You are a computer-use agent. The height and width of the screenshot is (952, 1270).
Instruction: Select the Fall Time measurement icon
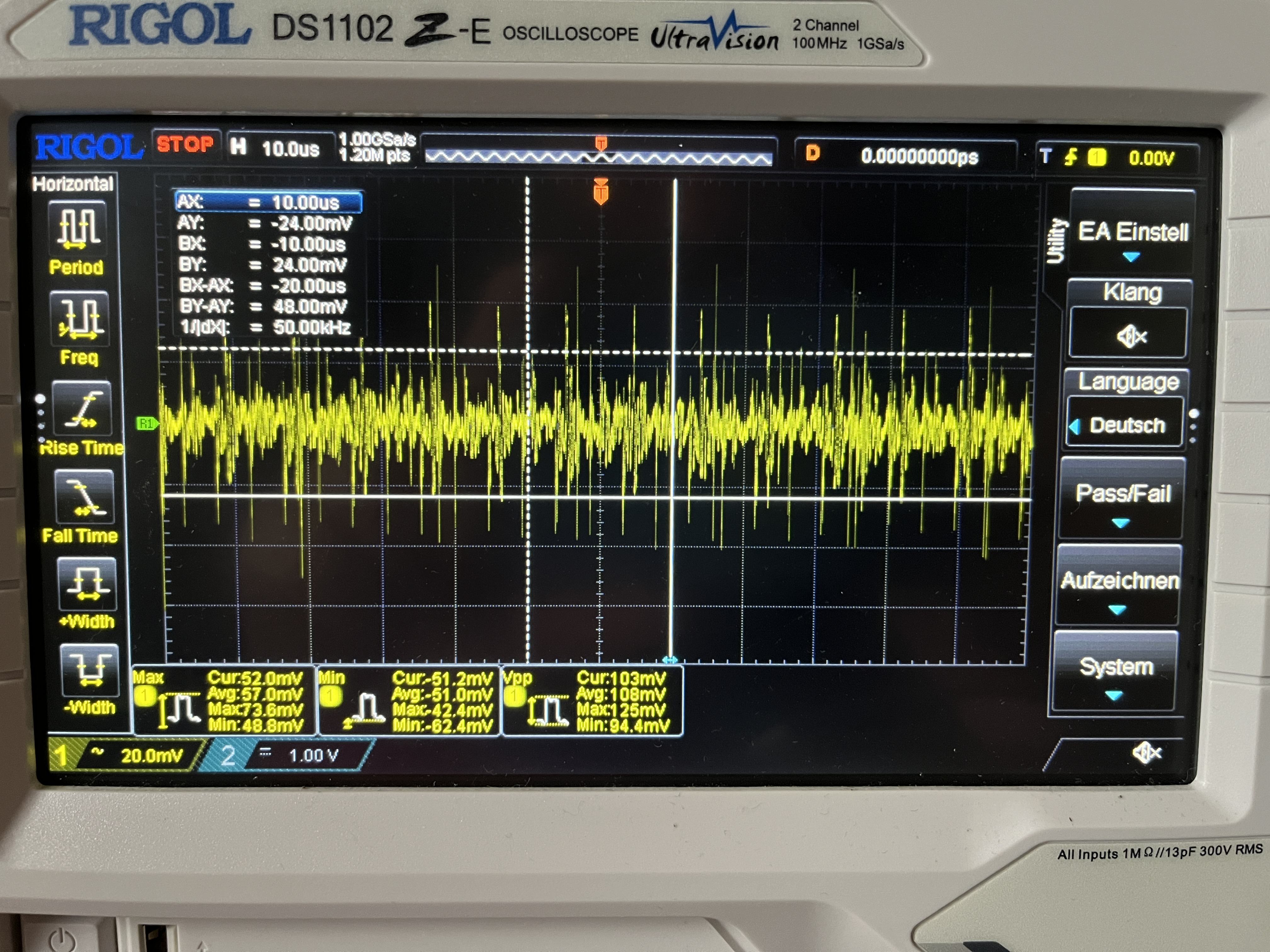[x=84, y=497]
